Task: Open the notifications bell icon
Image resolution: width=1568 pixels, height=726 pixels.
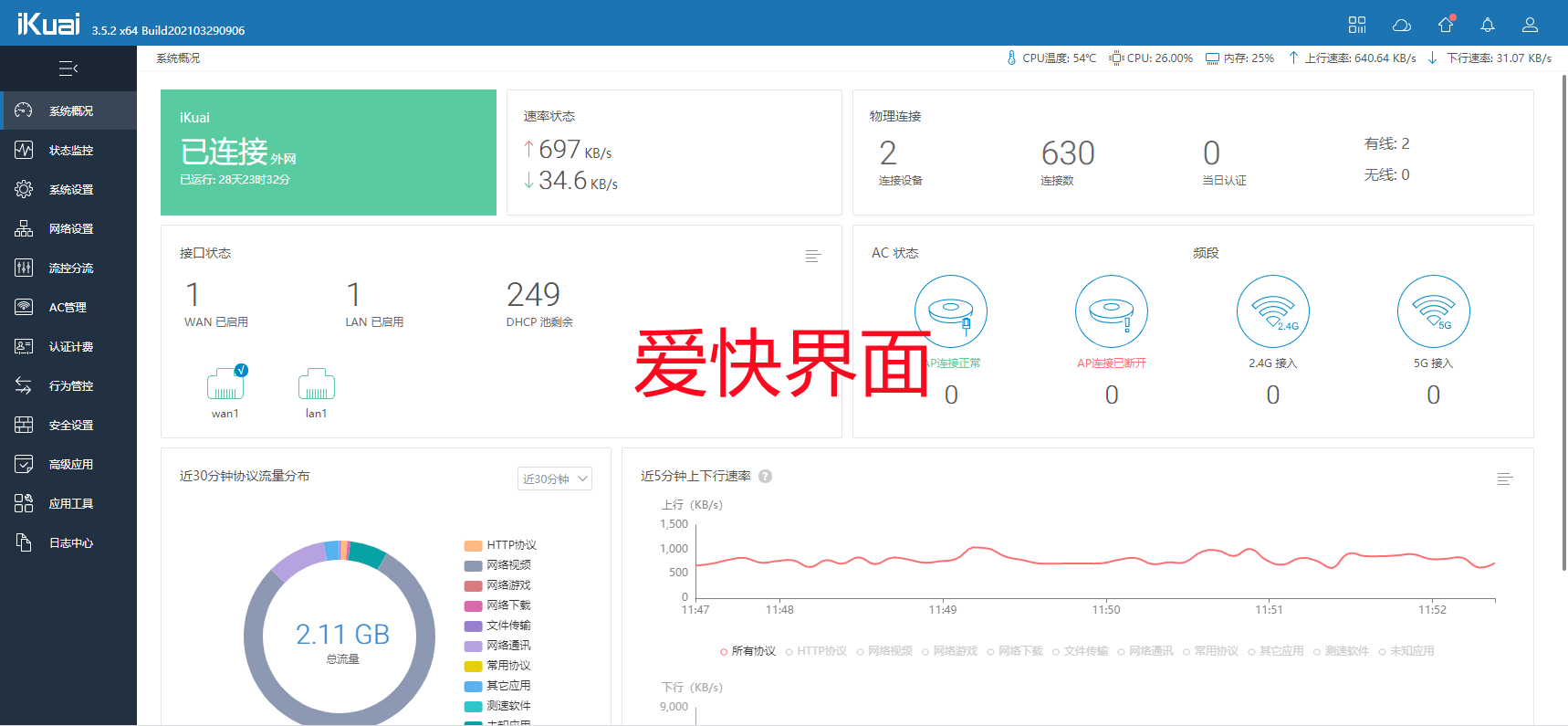Action: [1488, 25]
